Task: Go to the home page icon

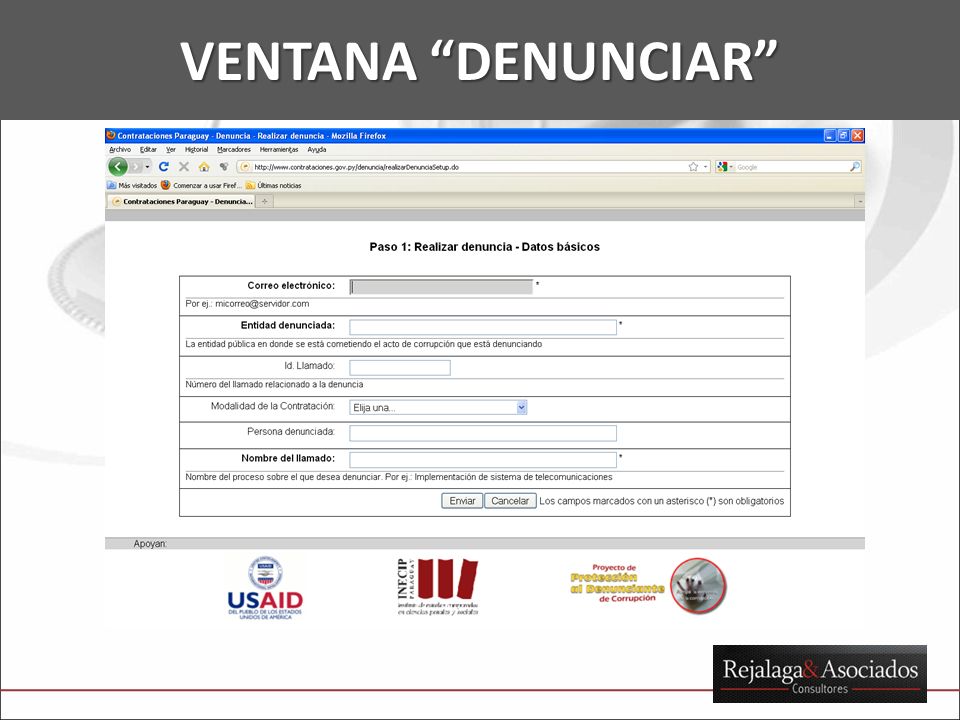Action: click(204, 167)
